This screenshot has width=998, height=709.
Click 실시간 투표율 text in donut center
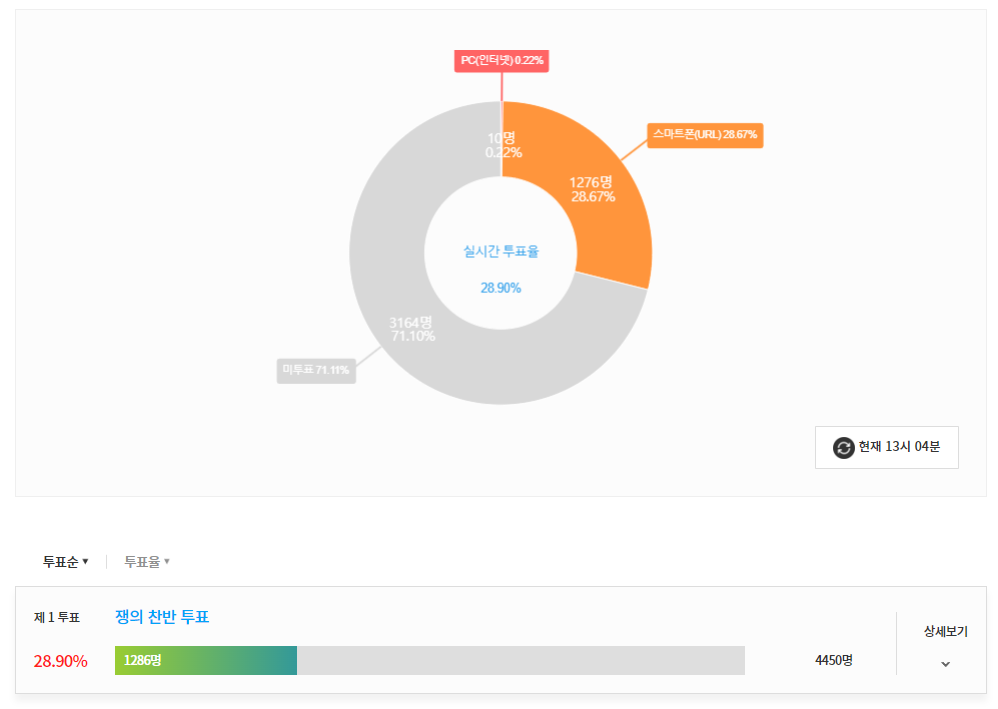tap(501, 252)
